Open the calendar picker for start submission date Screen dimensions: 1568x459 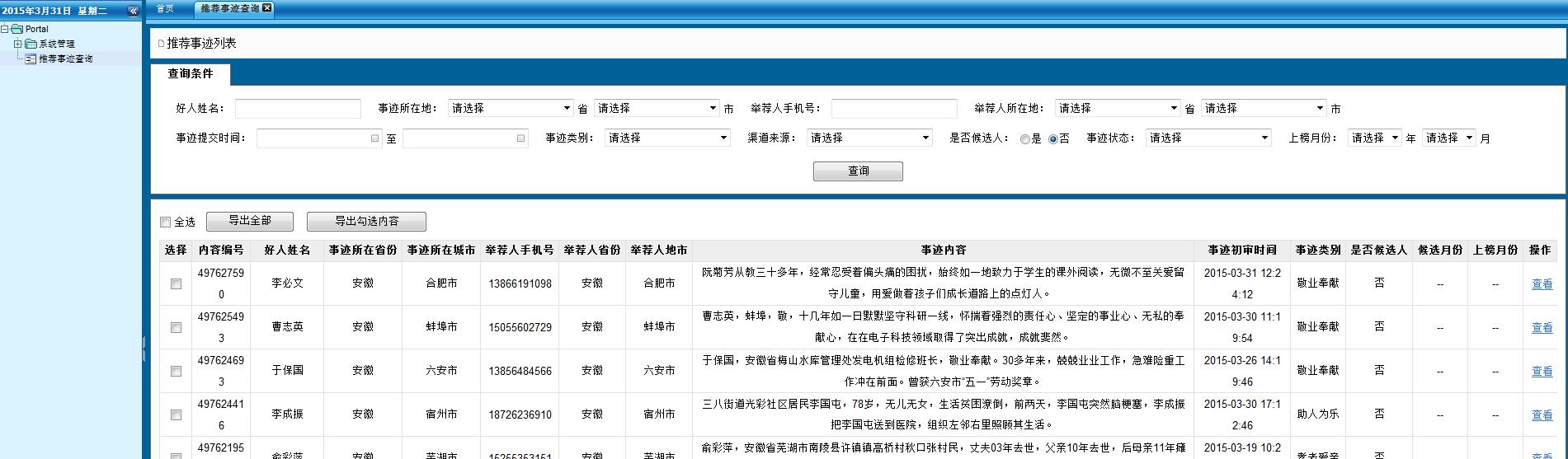pyautogui.click(x=375, y=138)
